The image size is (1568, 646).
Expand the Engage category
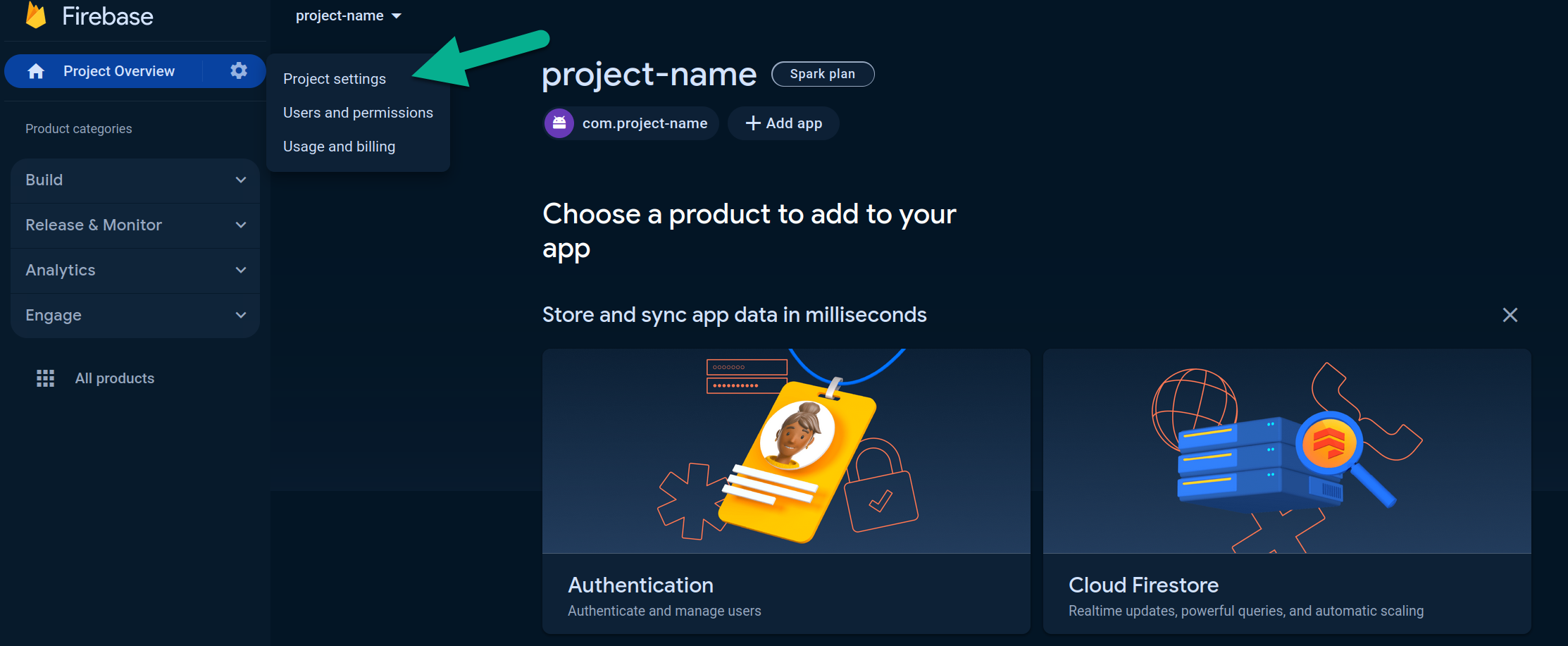[135, 316]
